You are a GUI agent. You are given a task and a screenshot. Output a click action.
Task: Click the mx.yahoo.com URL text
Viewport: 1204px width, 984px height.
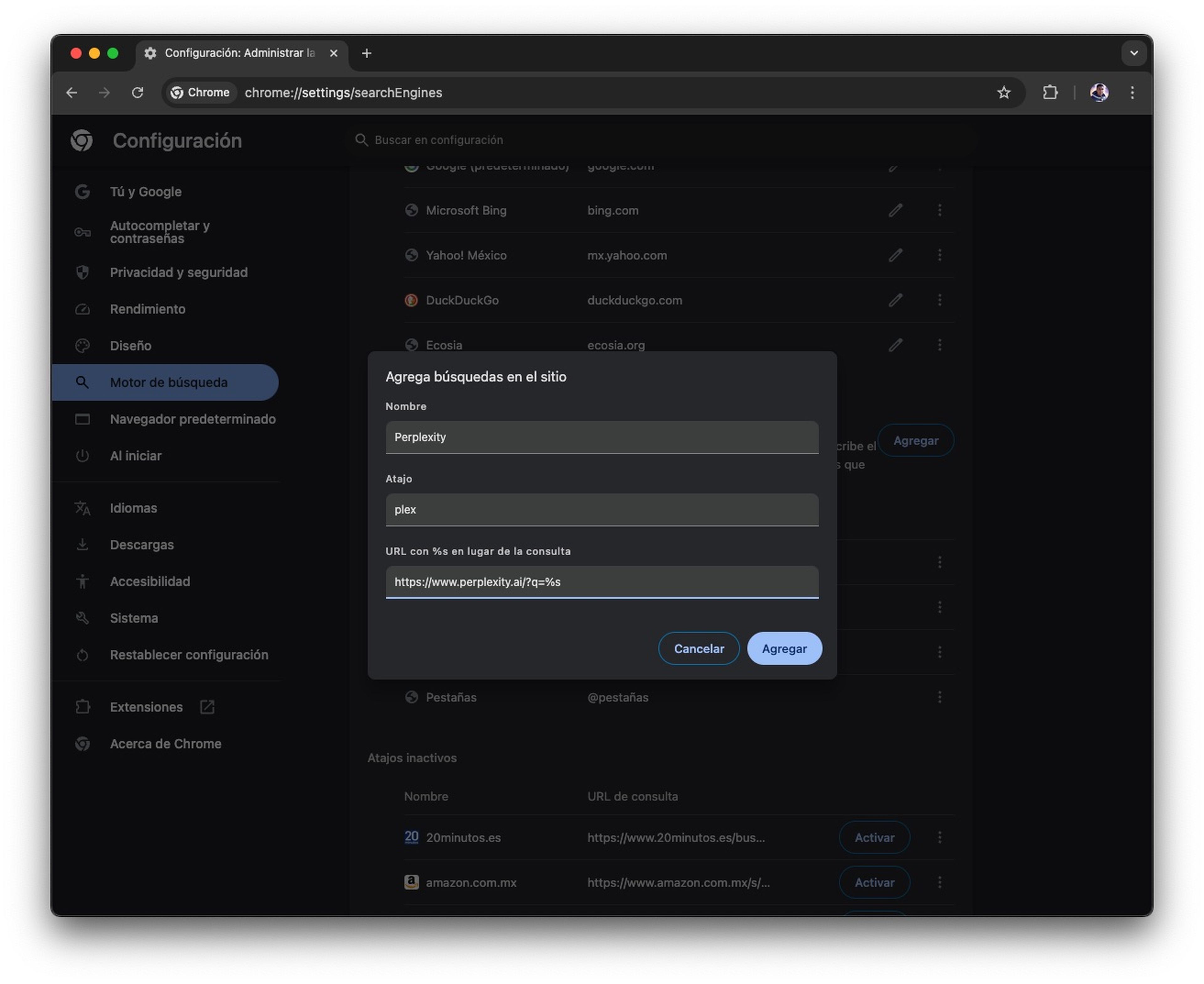[627, 256]
